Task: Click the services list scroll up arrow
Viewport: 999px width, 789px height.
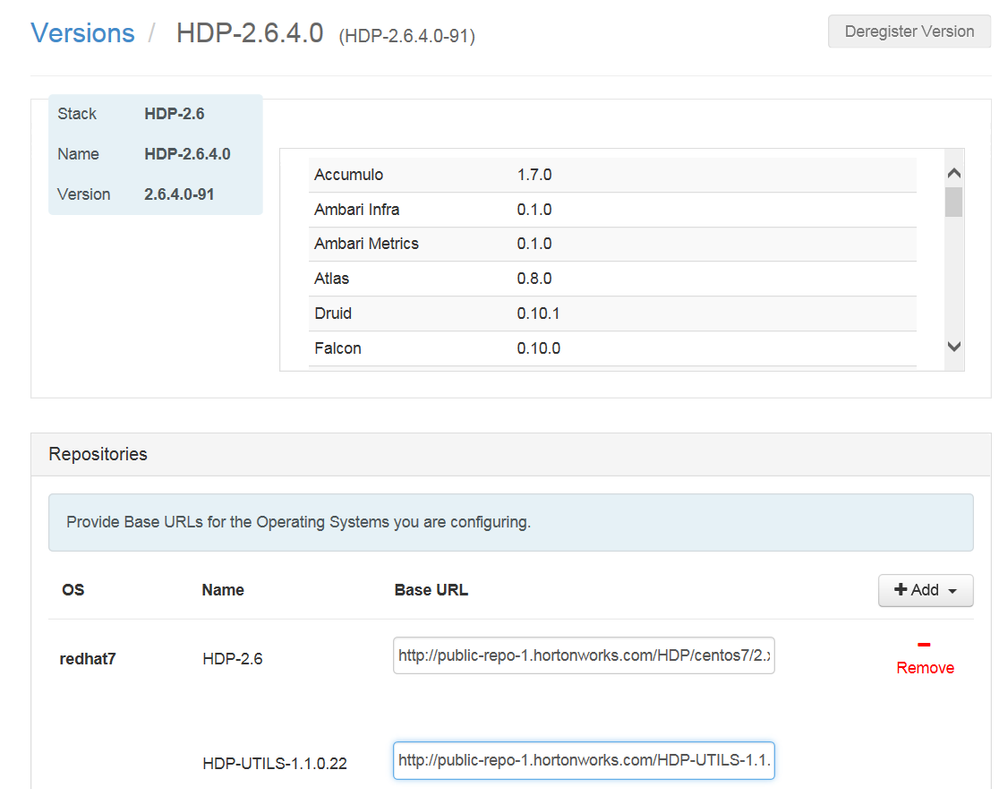Action: (953, 173)
